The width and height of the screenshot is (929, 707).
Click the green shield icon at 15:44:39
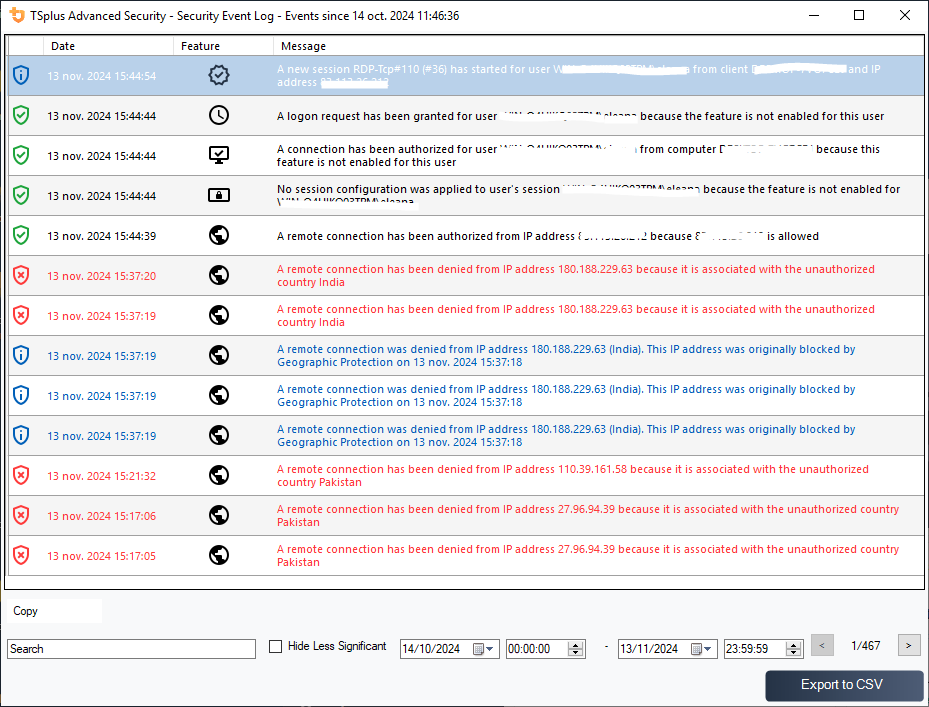[x=21, y=235]
